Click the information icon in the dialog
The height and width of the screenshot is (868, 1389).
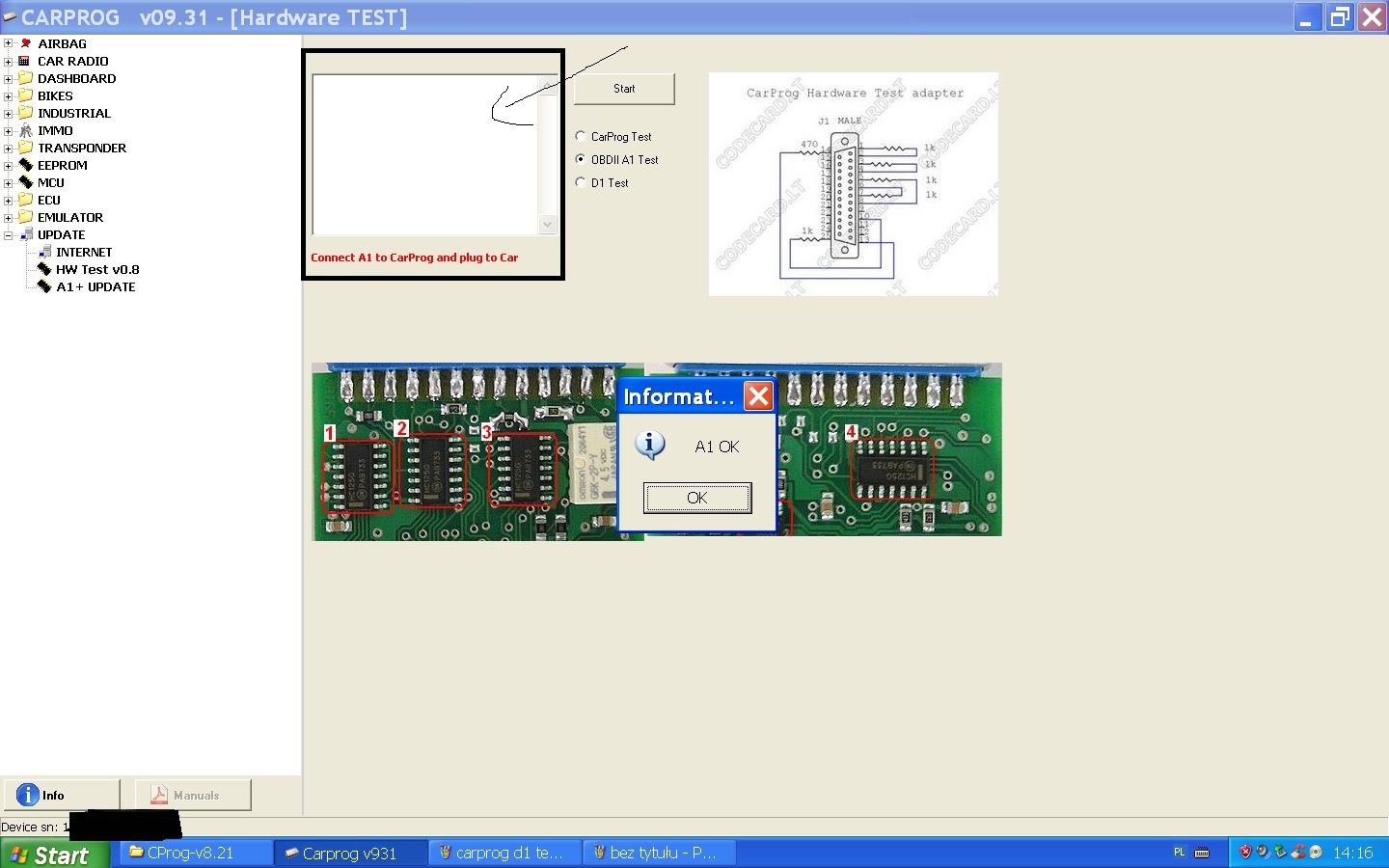[650, 446]
